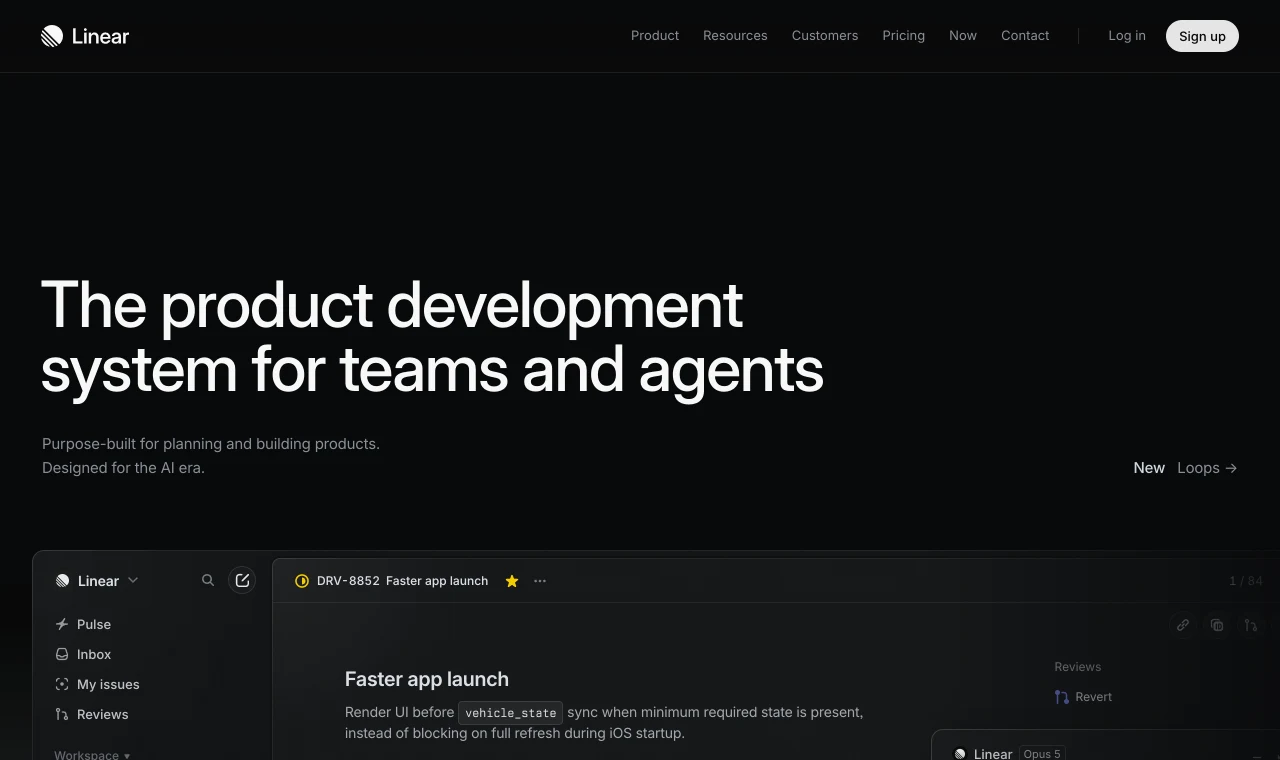Copy the issue link icon
The image size is (1280, 760).
pos(1183,625)
